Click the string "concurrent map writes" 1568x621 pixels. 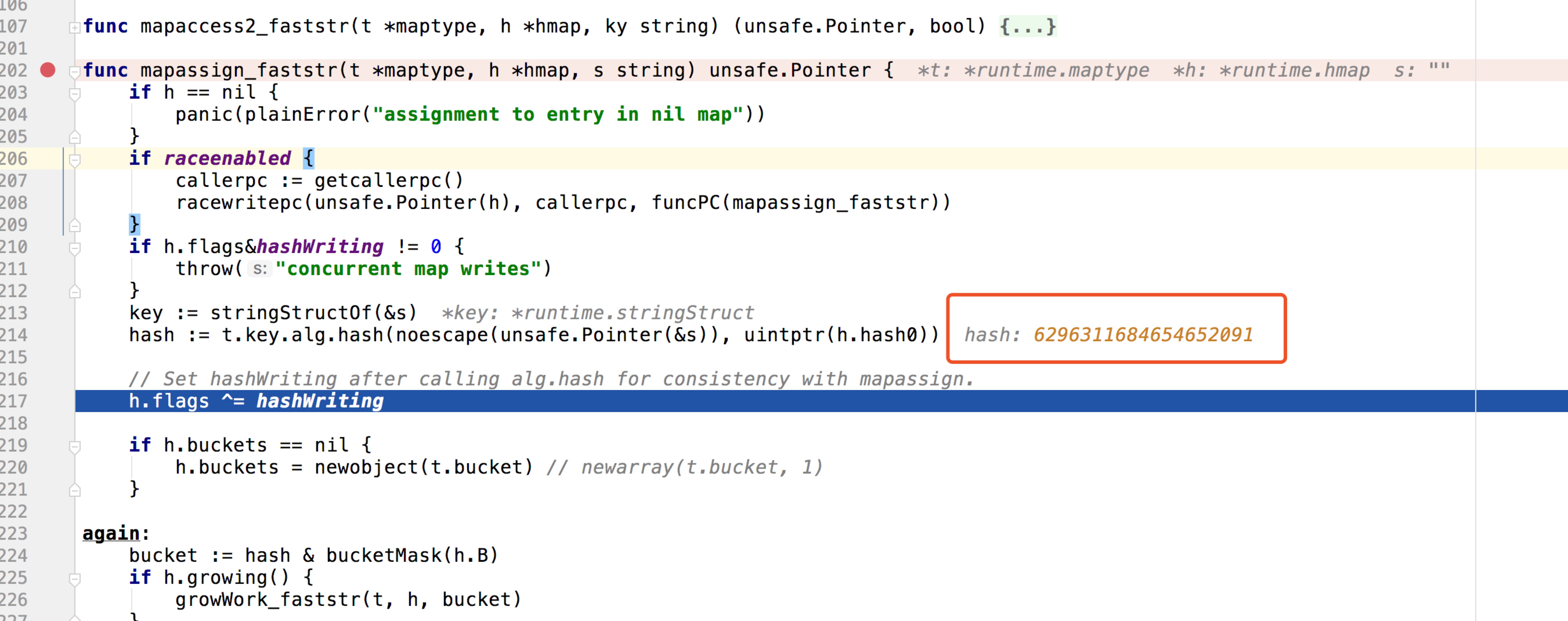click(409, 268)
